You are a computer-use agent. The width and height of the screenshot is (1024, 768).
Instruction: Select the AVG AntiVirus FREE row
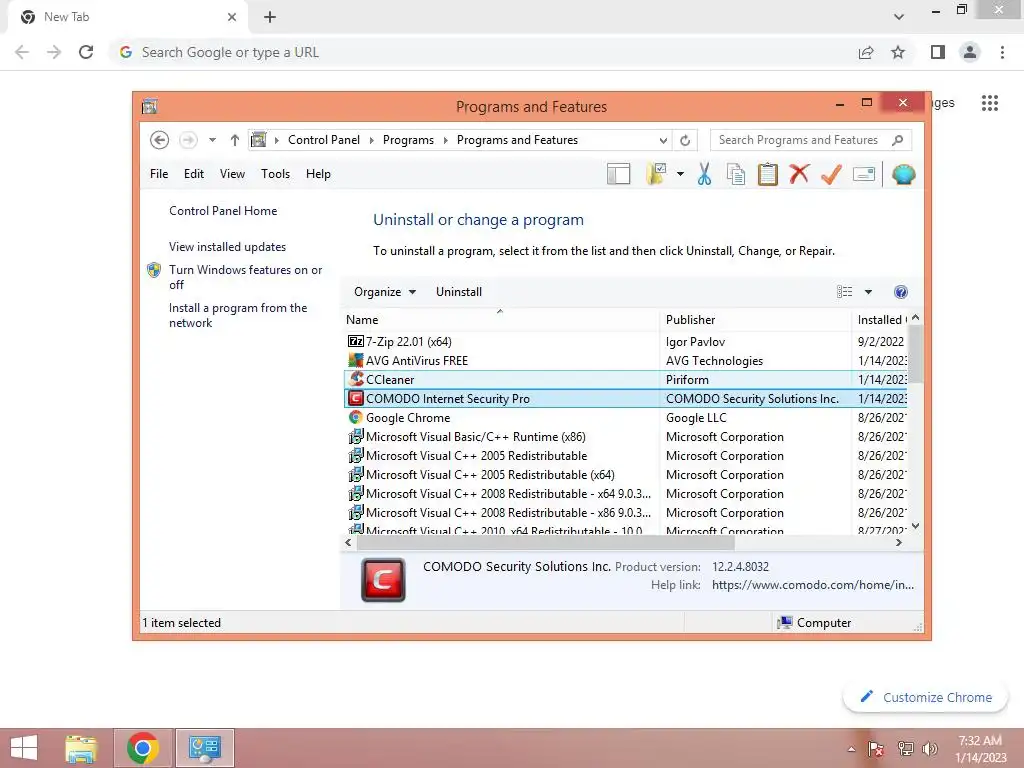point(625,360)
